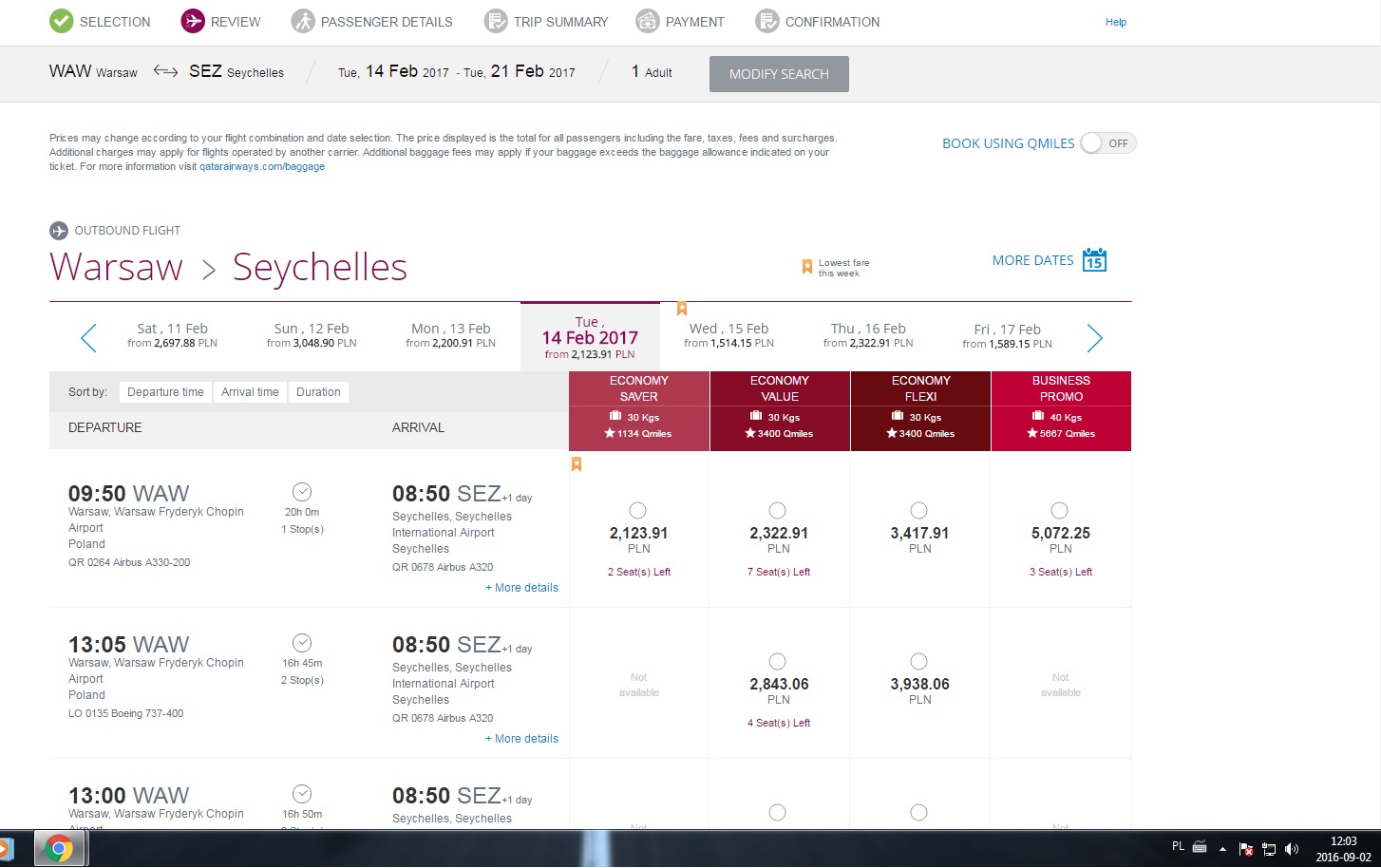Select Economy Flexi fare 3,417.91 PLN
The image size is (1381, 868).
coord(918,511)
